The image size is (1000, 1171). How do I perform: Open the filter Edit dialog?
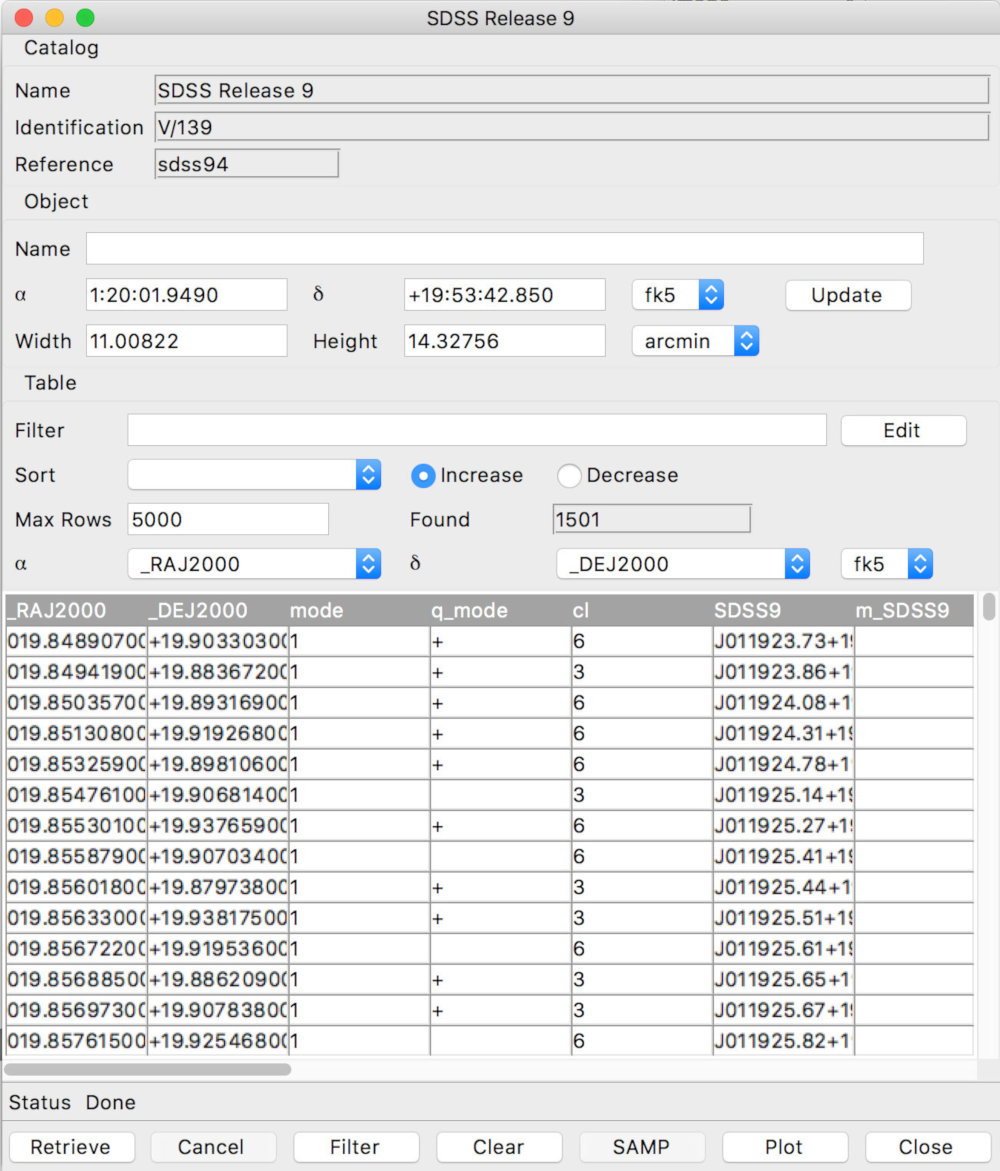click(x=902, y=430)
